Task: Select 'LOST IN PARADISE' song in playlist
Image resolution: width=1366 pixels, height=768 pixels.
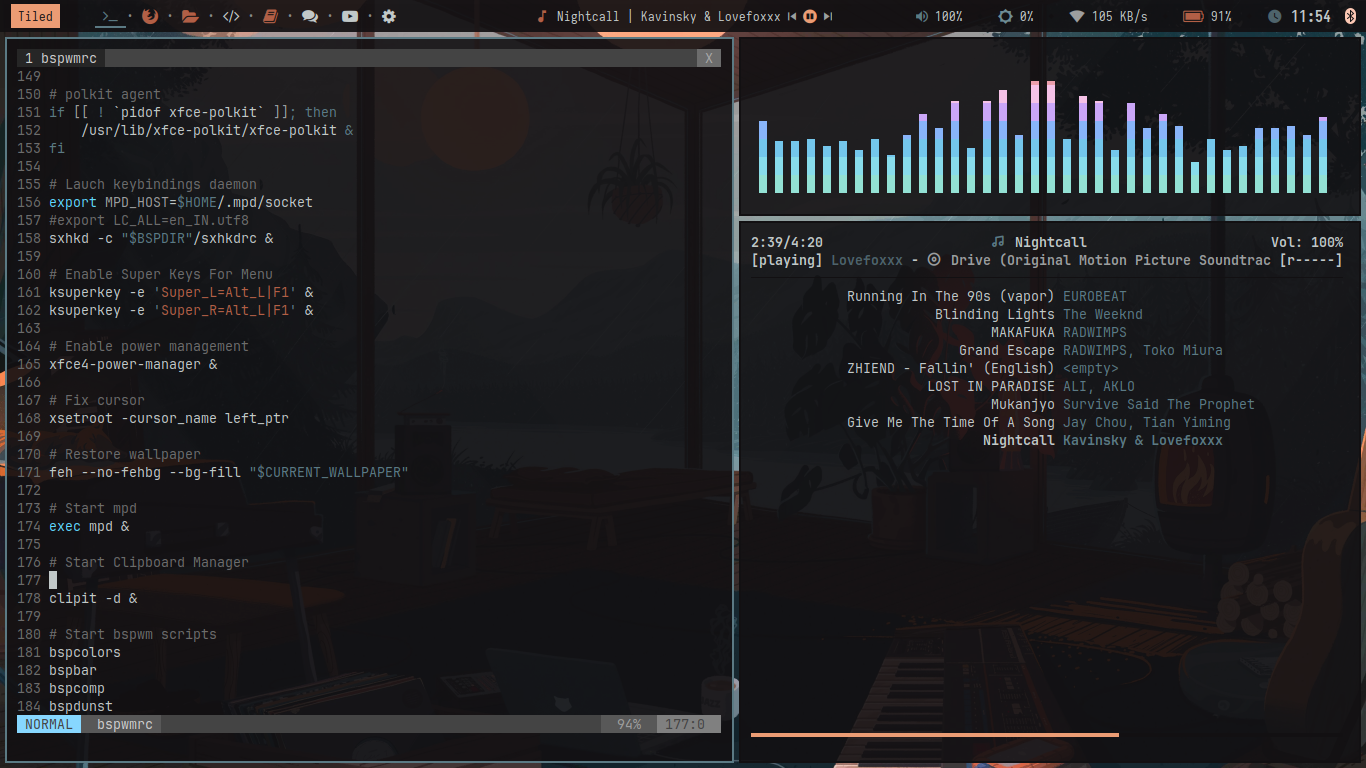Action: (x=990, y=386)
